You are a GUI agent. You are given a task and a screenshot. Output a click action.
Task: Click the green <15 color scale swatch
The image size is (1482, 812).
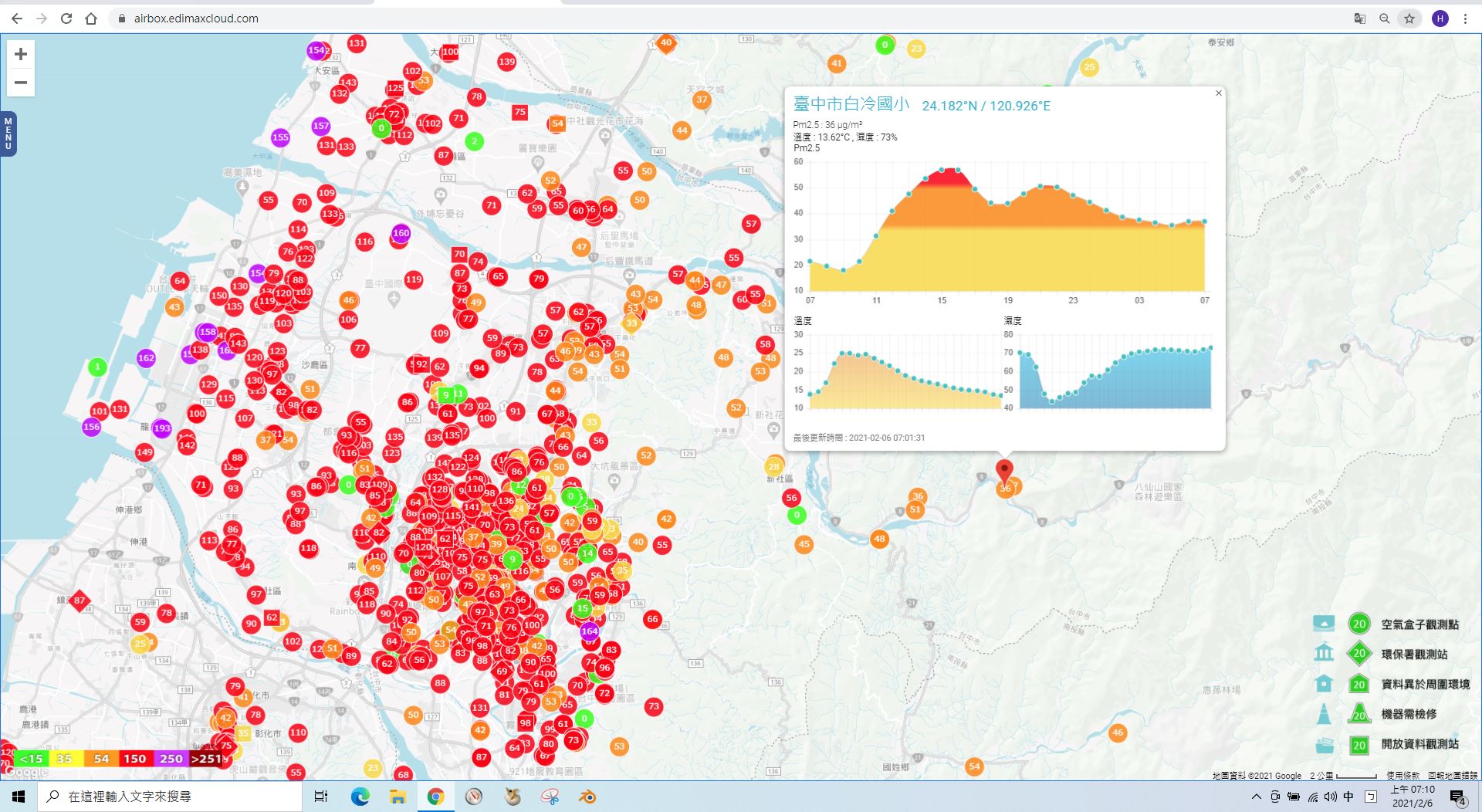pyautogui.click(x=31, y=759)
